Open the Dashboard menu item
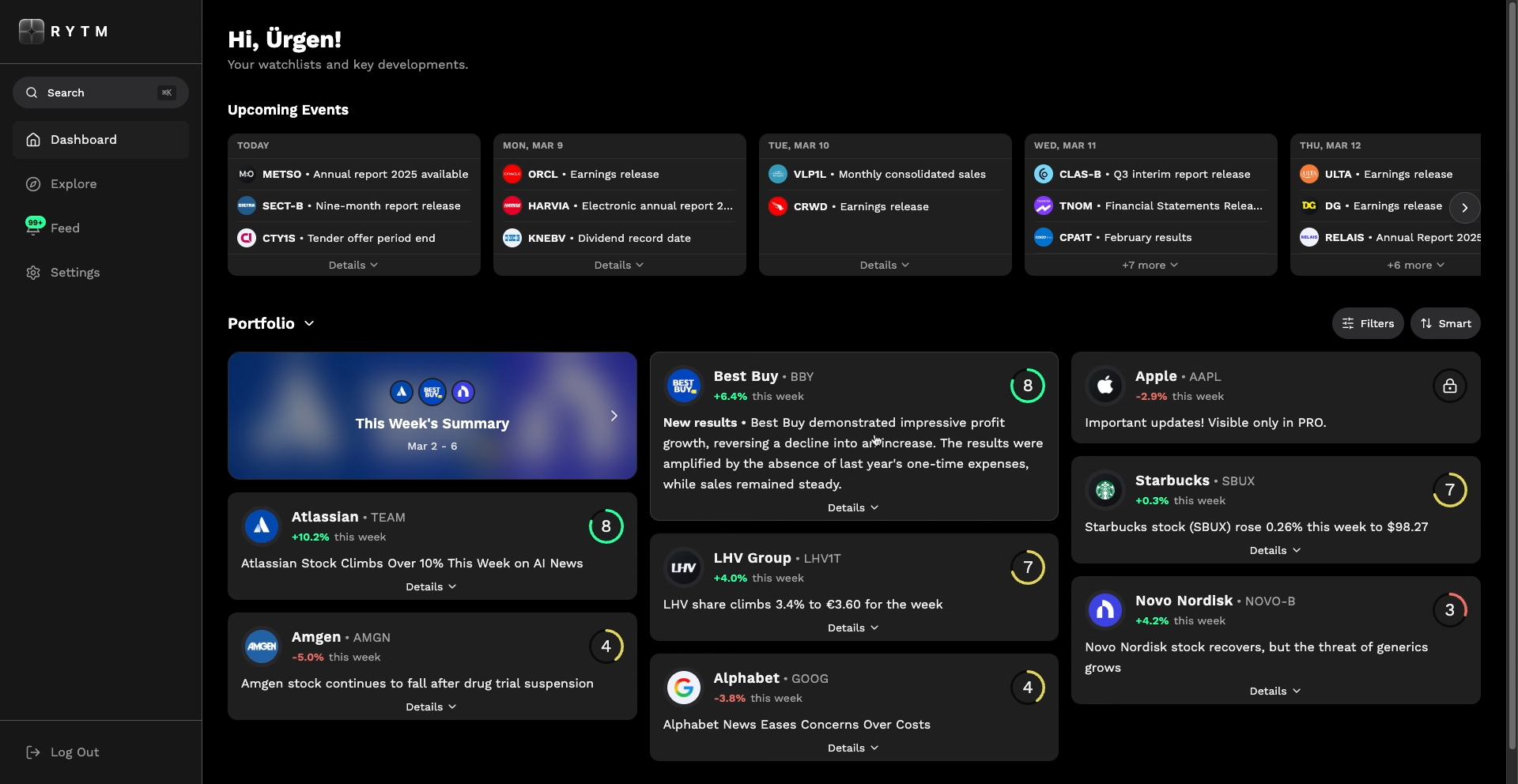This screenshot has width=1518, height=784. 100,140
